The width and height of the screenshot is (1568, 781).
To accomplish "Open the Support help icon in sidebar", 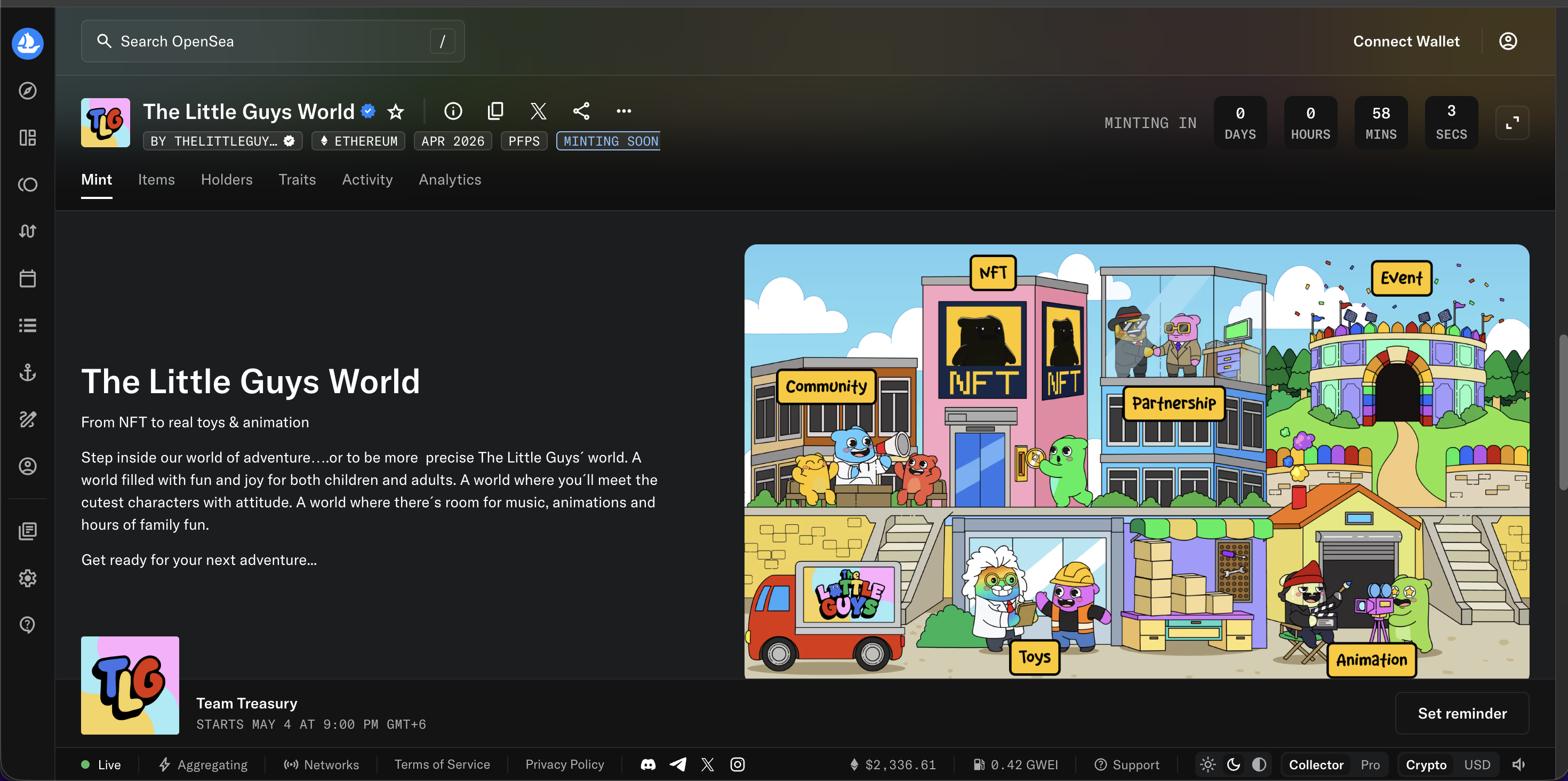I will (x=27, y=625).
